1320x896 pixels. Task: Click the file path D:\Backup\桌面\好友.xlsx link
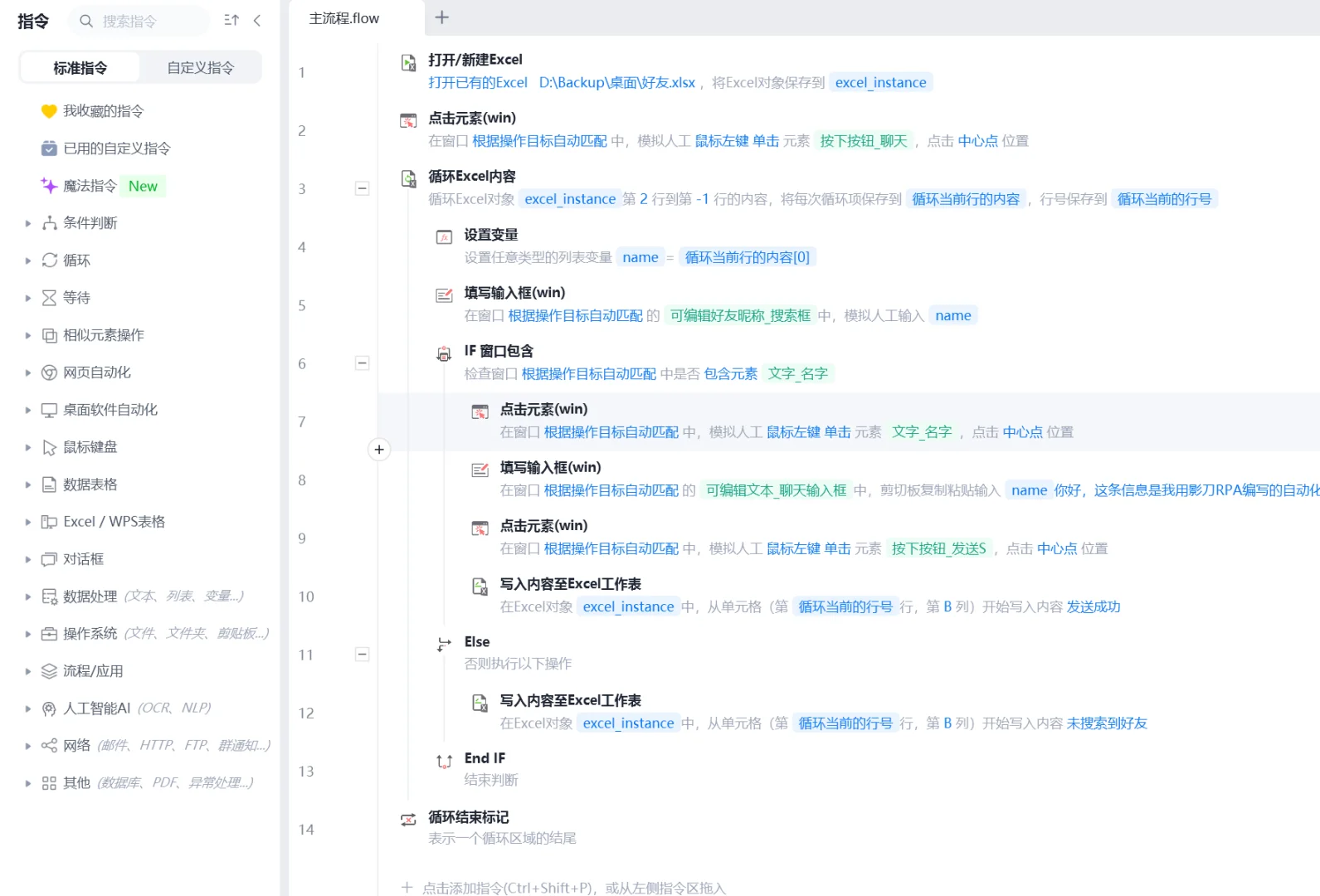point(617,83)
